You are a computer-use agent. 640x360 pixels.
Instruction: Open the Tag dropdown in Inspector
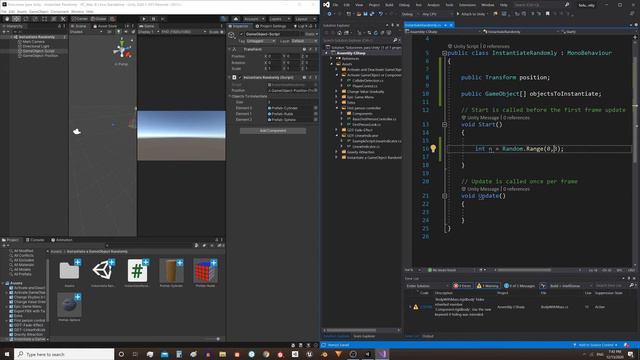pos(261,41)
